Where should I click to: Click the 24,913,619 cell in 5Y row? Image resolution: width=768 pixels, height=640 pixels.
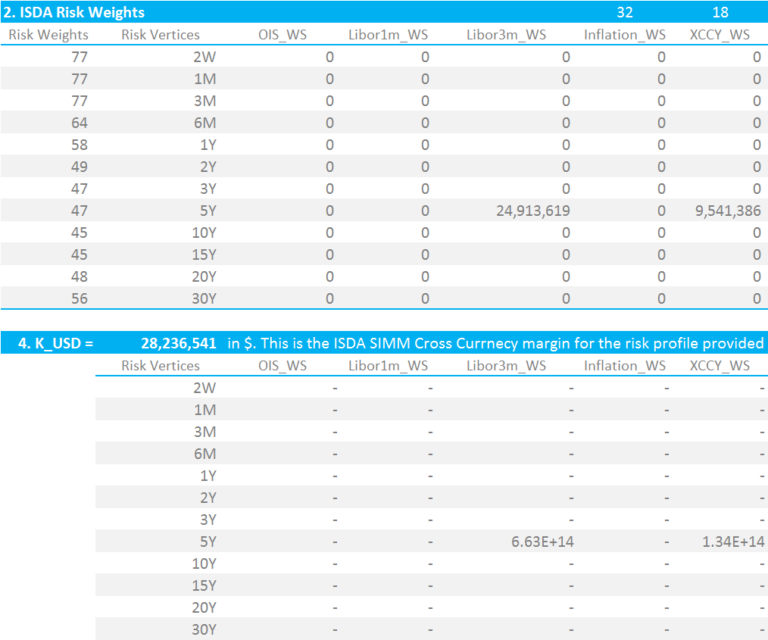[x=533, y=211]
